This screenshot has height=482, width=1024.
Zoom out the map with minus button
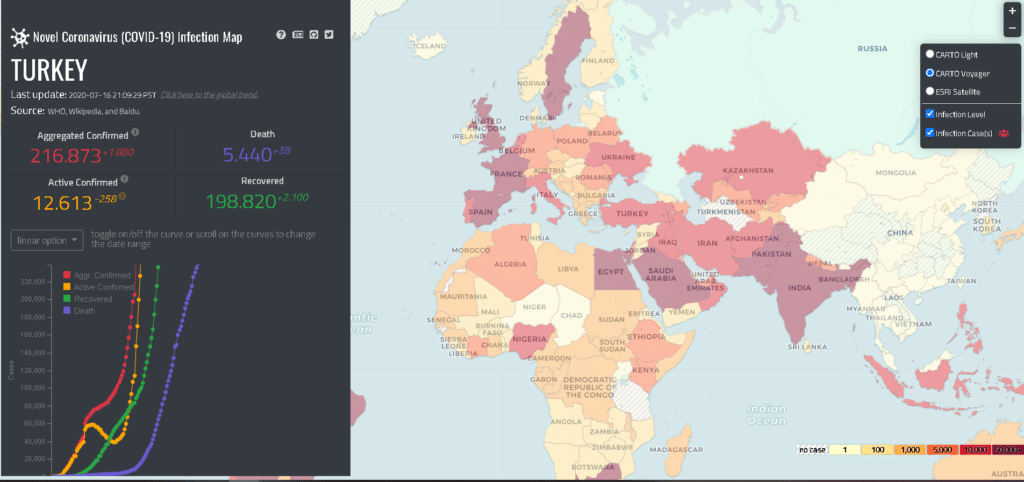tap(1012, 28)
